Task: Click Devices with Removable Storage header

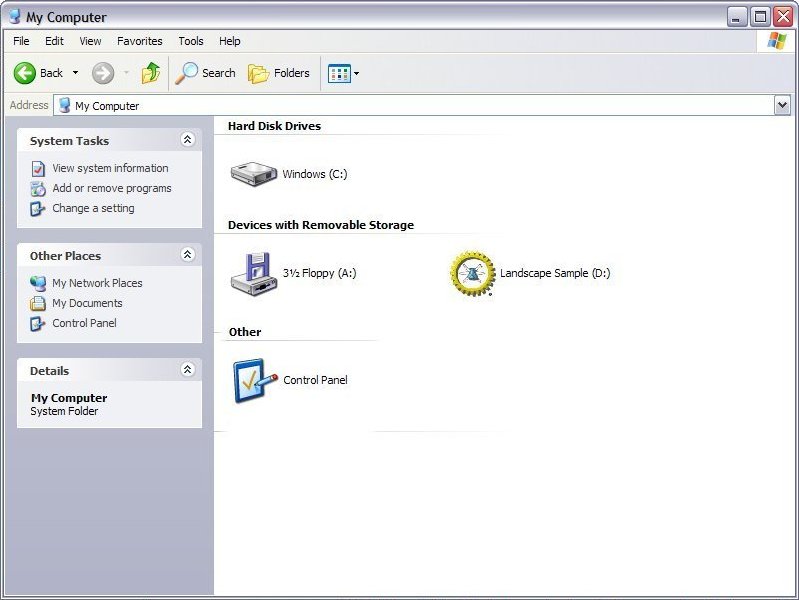Action: (321, 225)
